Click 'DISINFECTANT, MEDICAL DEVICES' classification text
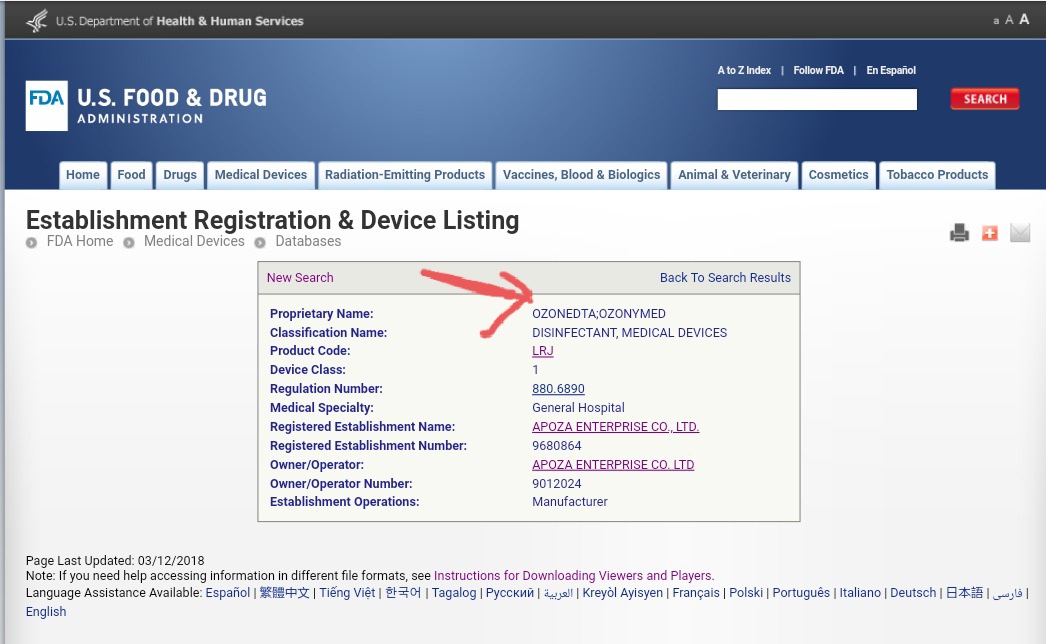Screen dimensions: 1046x644 point(630,332)
